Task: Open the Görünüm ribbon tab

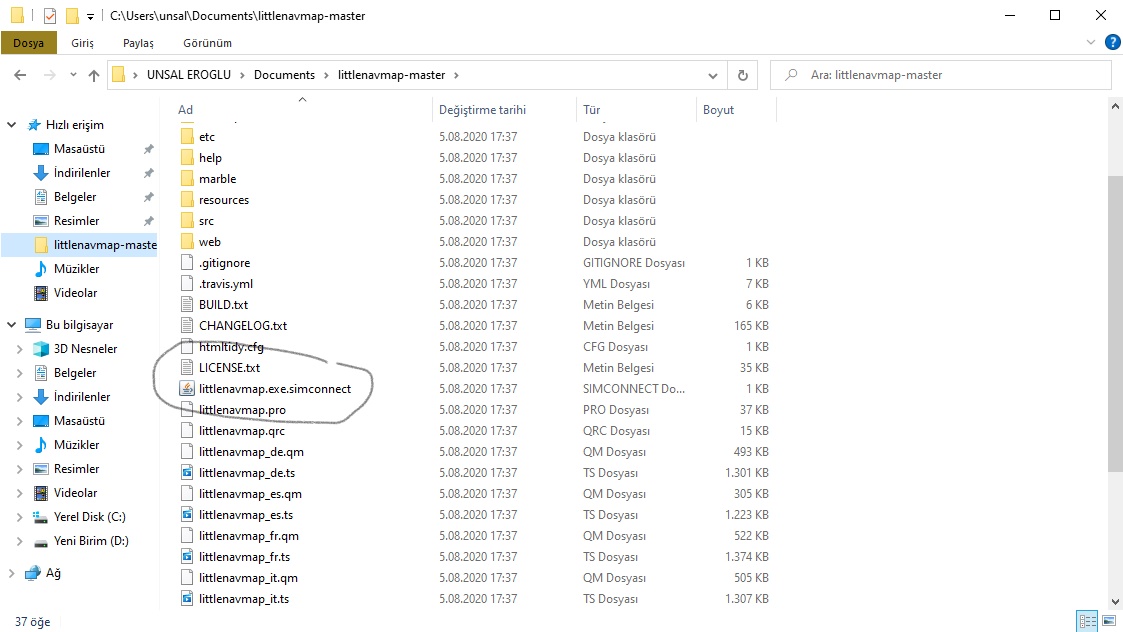Action: [208, 43]
